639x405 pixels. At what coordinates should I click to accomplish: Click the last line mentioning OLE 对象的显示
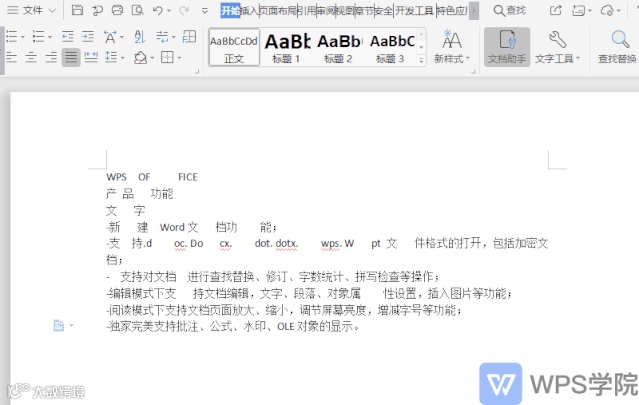pyautogui.click(x=233, y=327)
